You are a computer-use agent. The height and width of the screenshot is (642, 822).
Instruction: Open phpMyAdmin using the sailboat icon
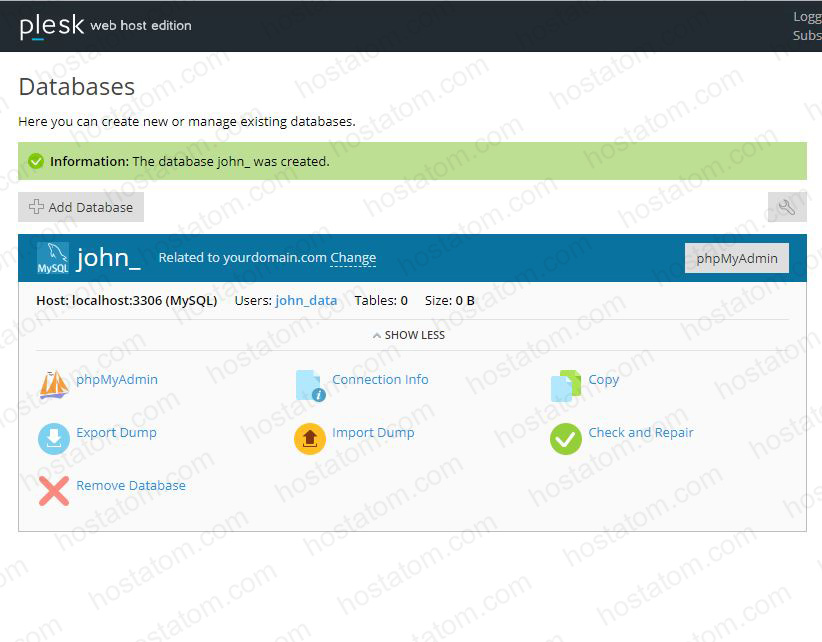(53, 380)
